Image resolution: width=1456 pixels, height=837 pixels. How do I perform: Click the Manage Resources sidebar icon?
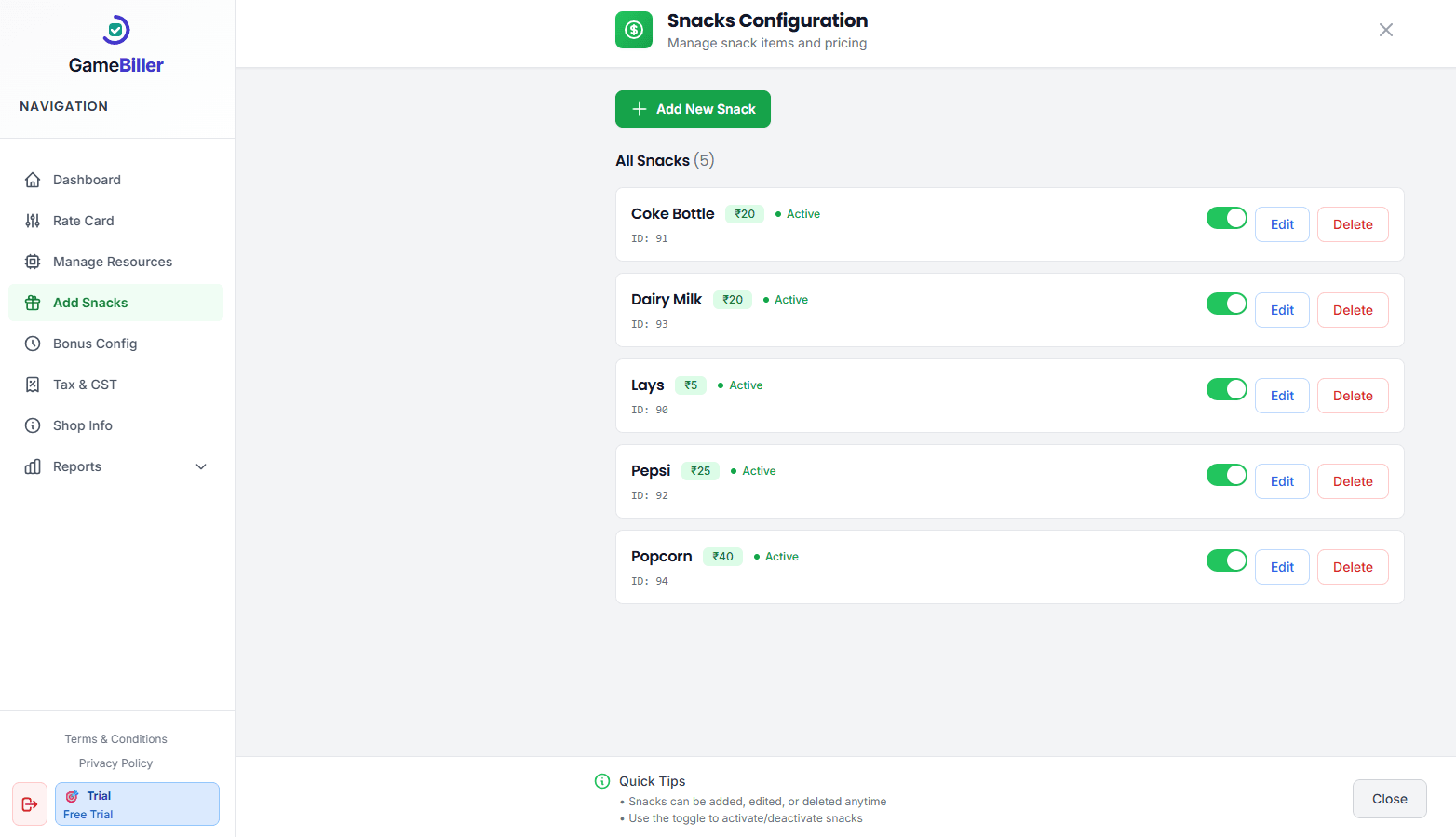point(33,262)
